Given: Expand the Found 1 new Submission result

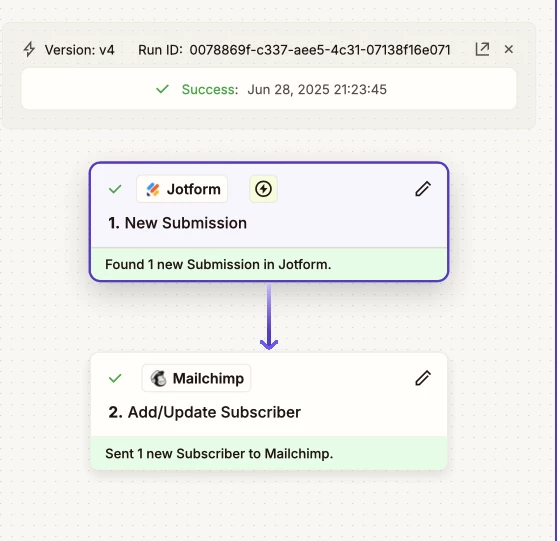Looking at the screenshot, I should coord(269,264).
